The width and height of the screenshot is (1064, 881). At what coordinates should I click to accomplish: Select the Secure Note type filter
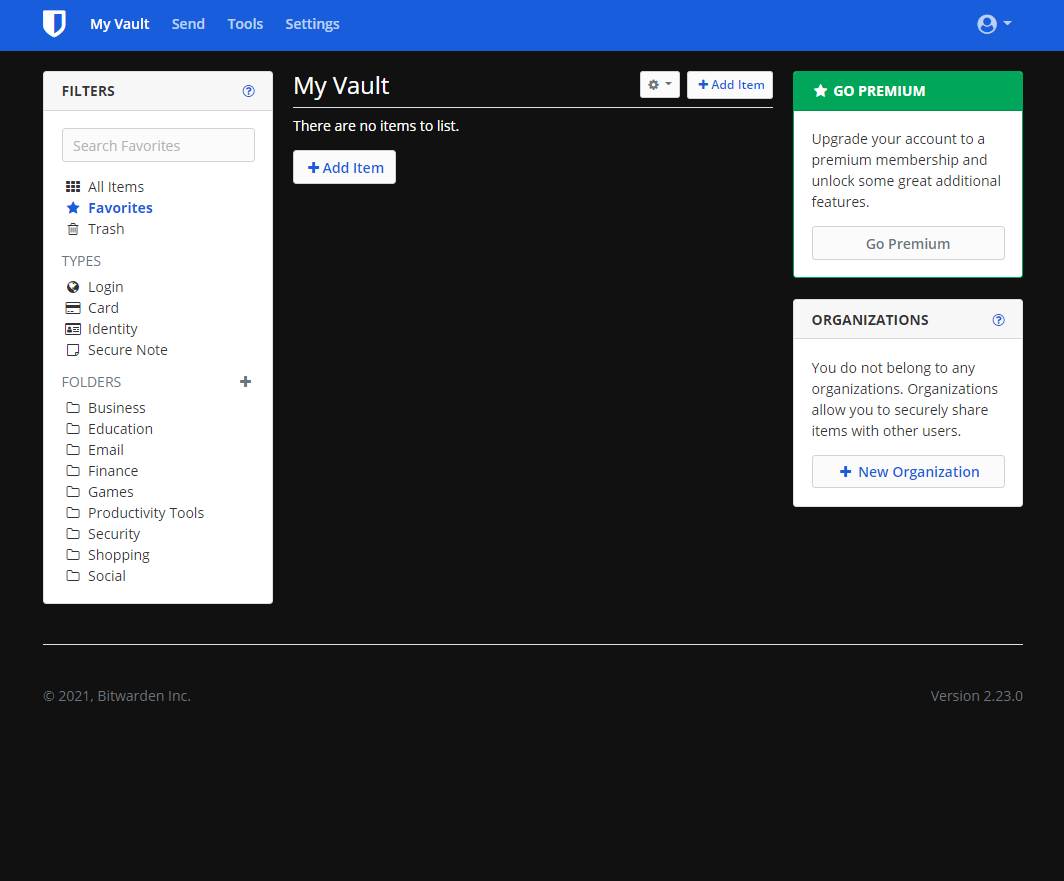(127, 349)
